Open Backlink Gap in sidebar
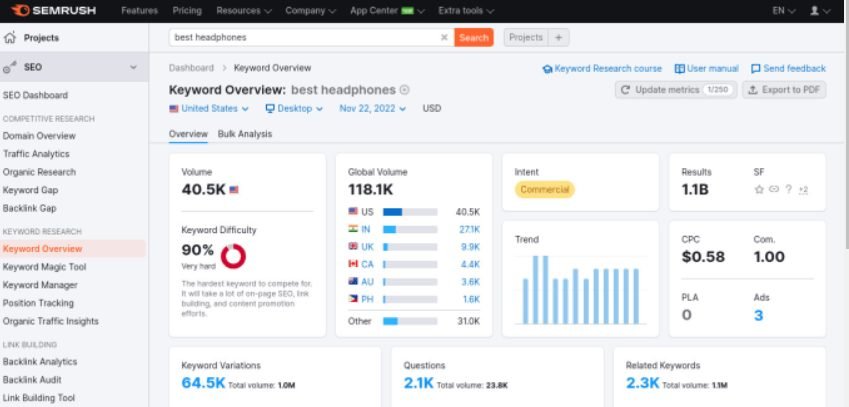Image resolution: width=849 pixels, height=407 pixels. [x=29, y=208]
